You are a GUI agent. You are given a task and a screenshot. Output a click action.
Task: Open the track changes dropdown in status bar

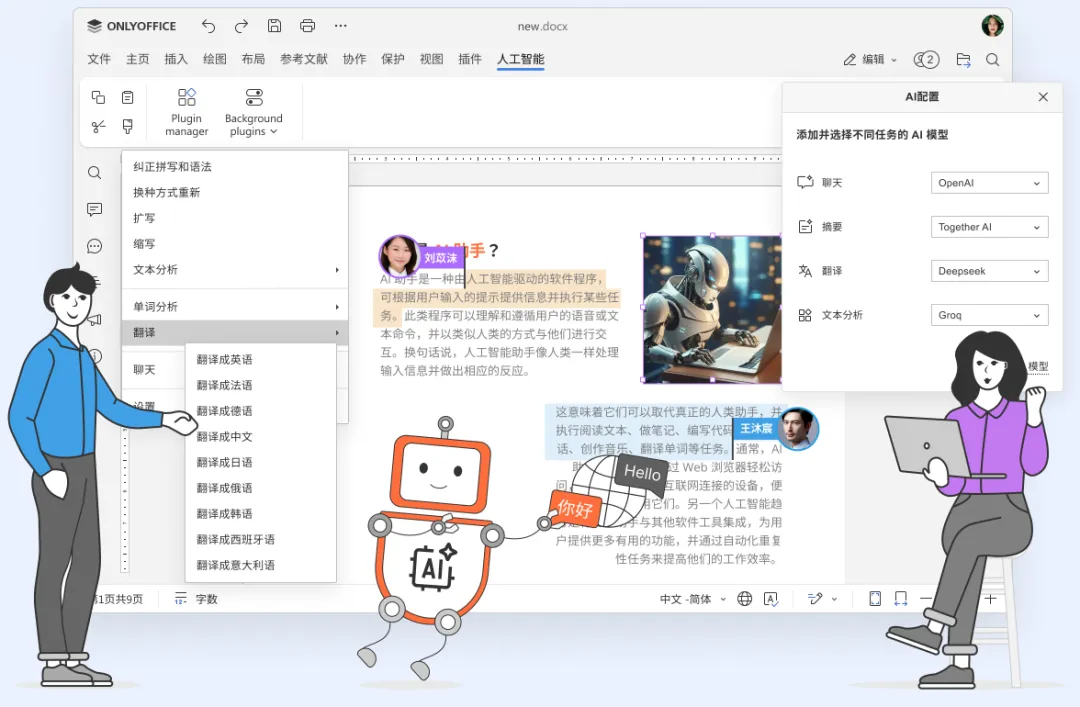coord(822,599)
